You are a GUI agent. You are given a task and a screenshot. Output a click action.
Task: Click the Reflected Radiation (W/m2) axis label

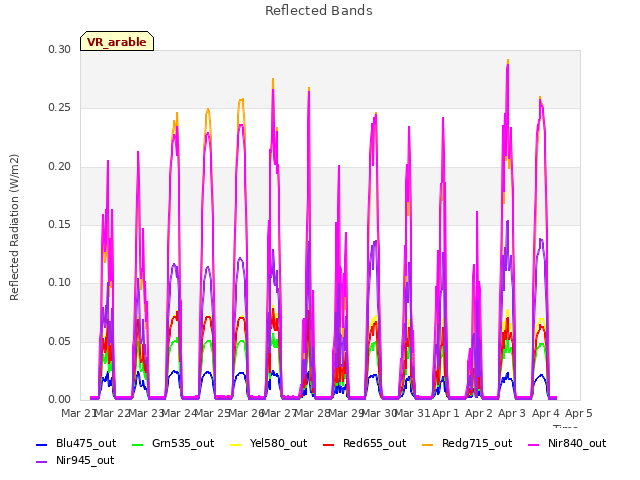14,227
